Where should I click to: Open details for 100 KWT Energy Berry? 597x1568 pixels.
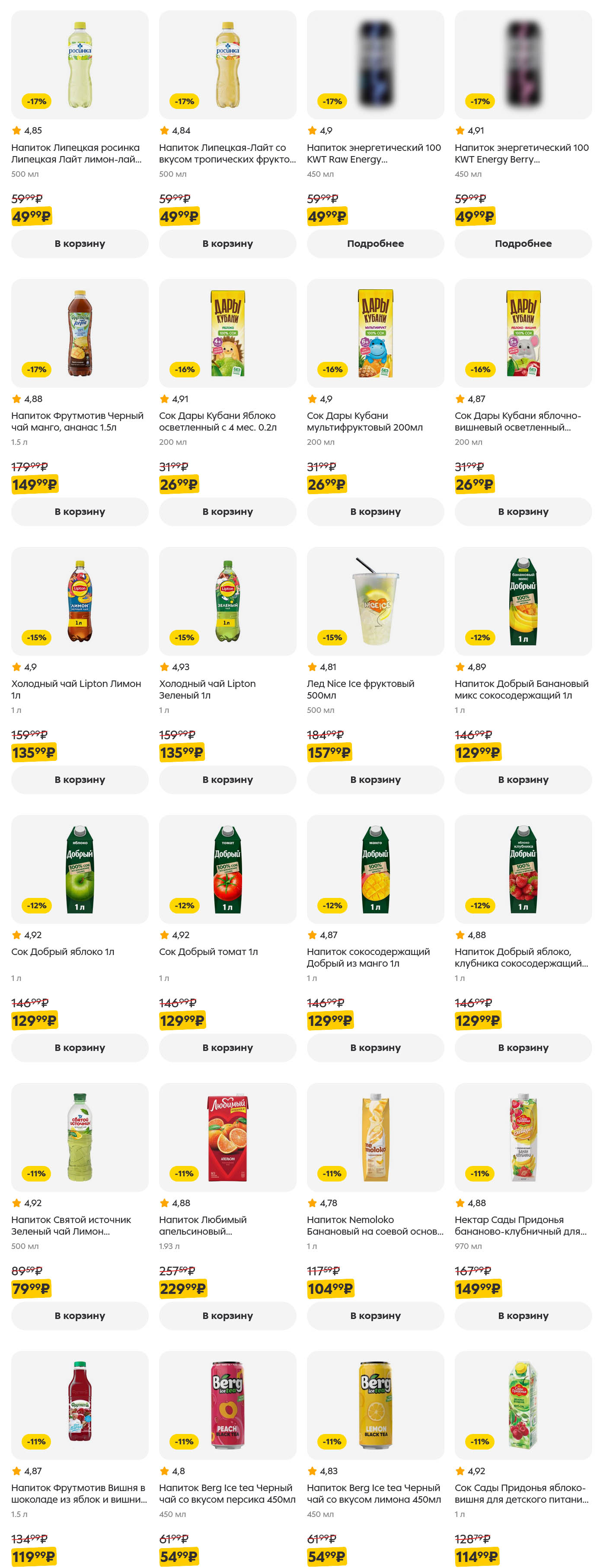523,243
